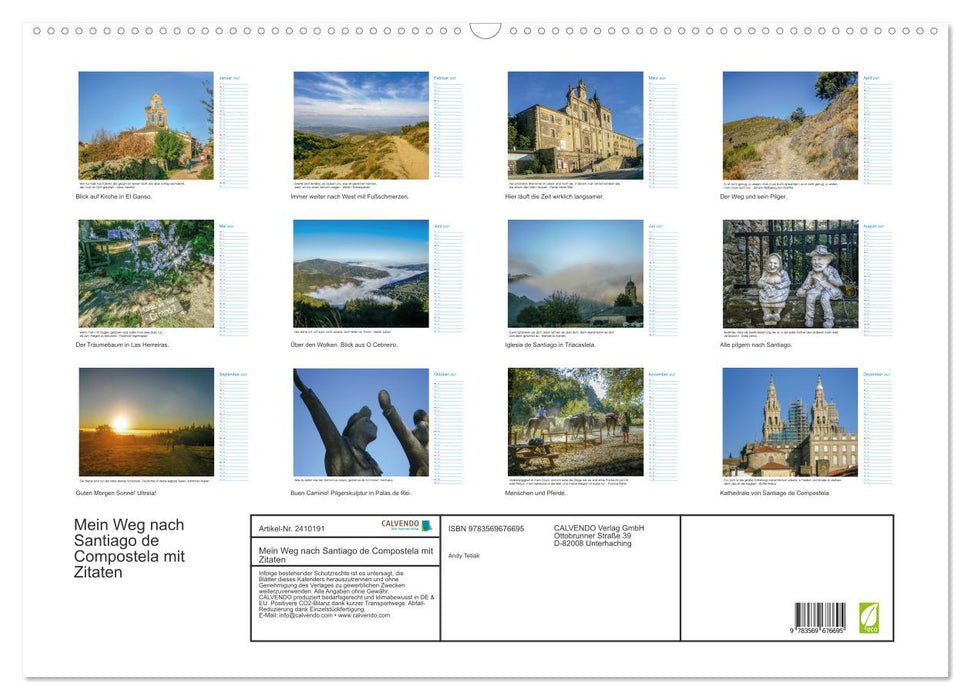Open the 'Über den Wolken' O Cebreiro photo
The image size is (971, 700).
(x=361, y=274)
